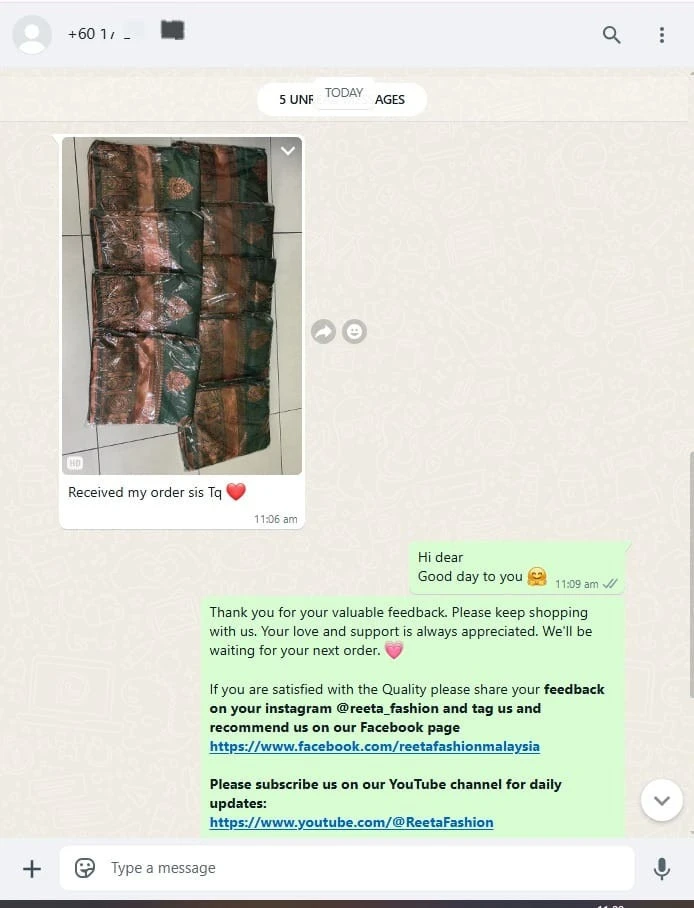
Task: React to photo with emoji icon
Action: click(354, 332)
